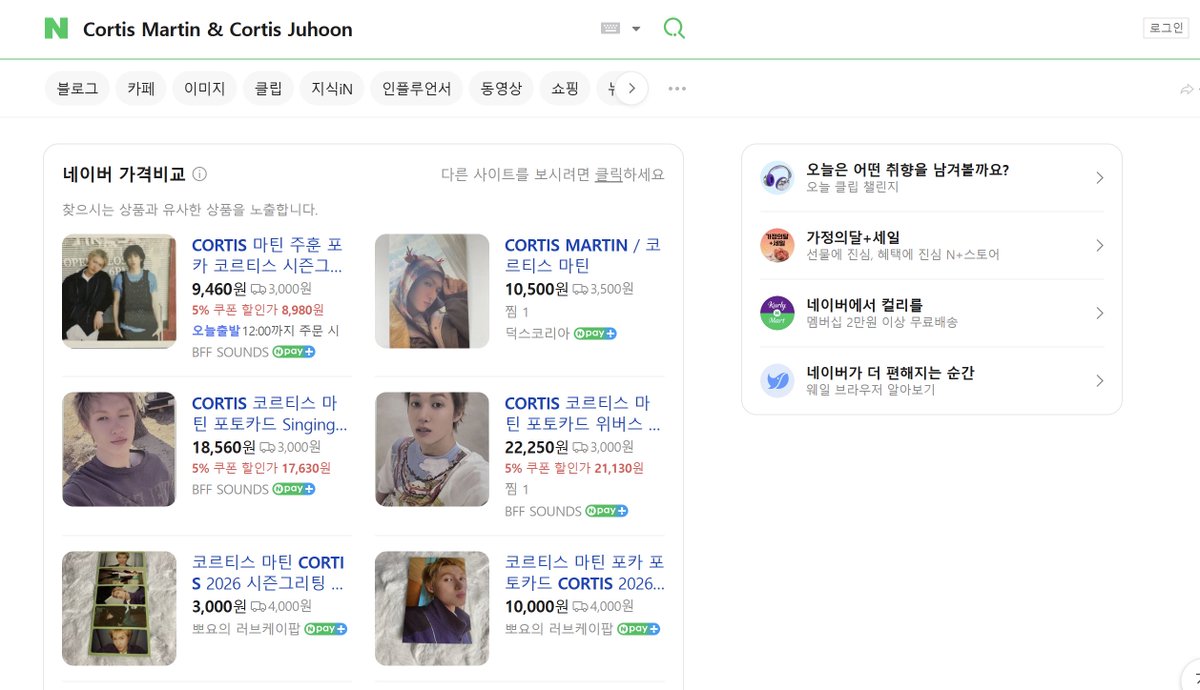This screenshot has height=690, width=1200.
Task: Select the 클립 tab
Action: pos(268,88)
